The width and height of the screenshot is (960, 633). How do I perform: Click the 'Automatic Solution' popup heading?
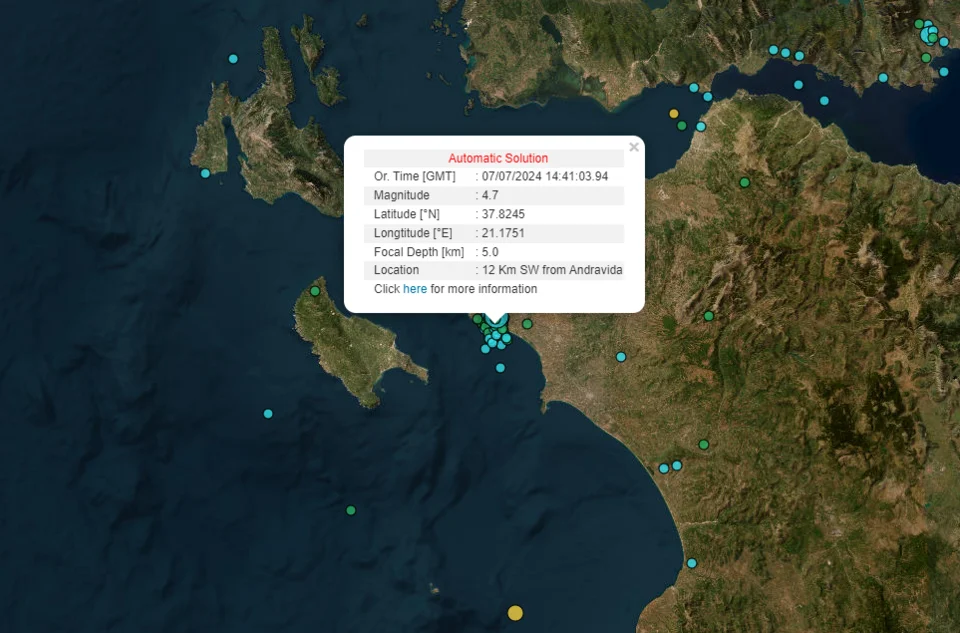pyautogui.click(x=497, y=158)
